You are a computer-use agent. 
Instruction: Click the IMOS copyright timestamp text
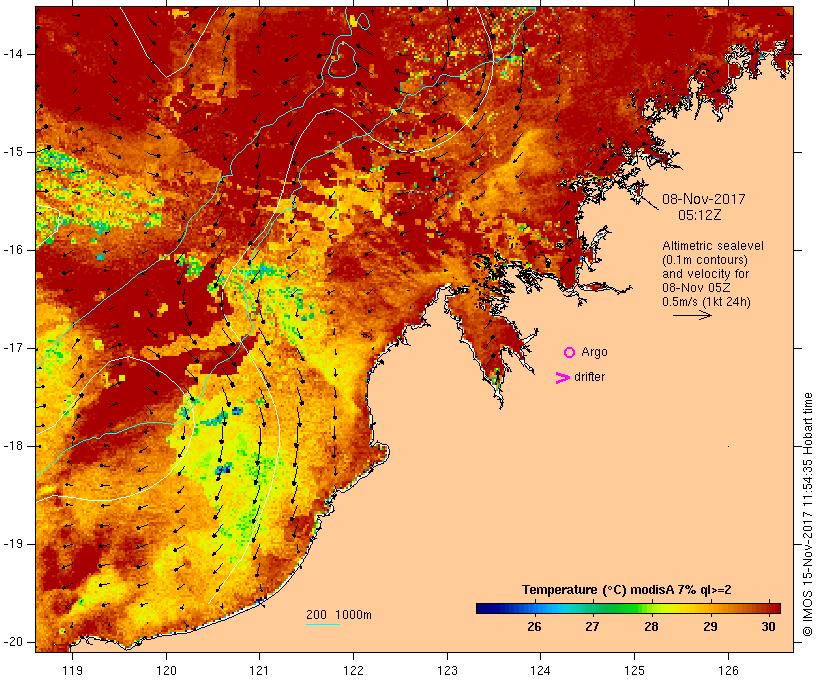coord(808,515)
